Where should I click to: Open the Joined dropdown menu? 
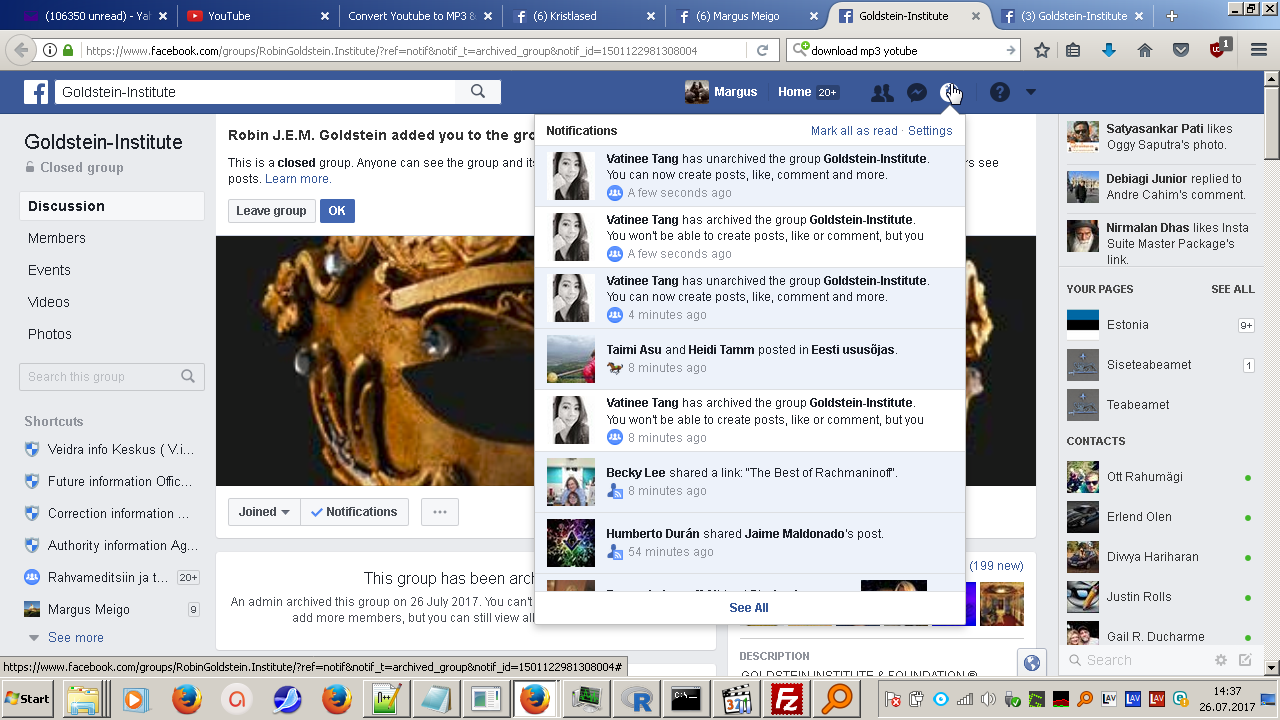pyautogui.click(x=264, y=512)
